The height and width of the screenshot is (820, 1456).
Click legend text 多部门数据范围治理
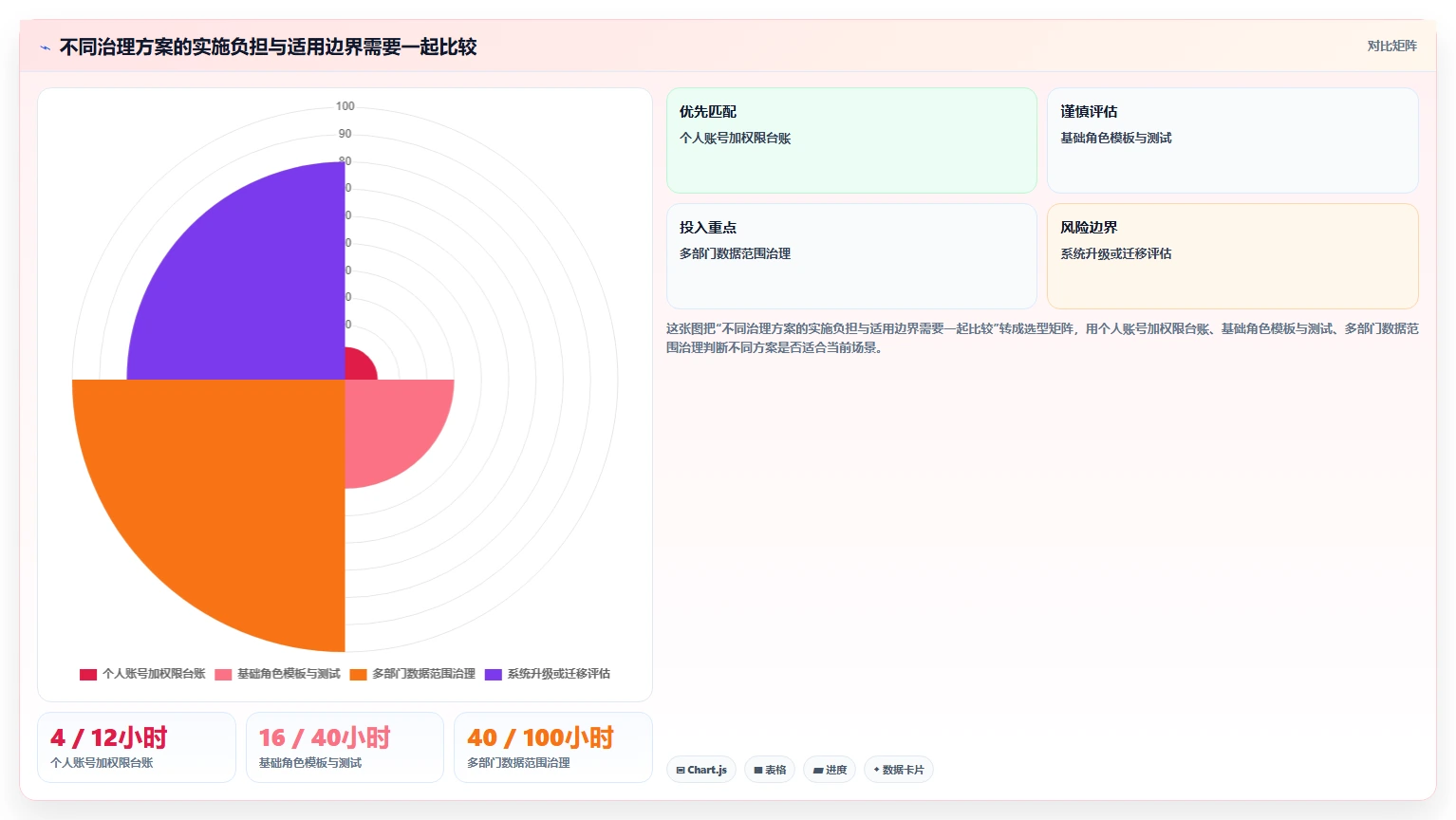coord(423,674)
